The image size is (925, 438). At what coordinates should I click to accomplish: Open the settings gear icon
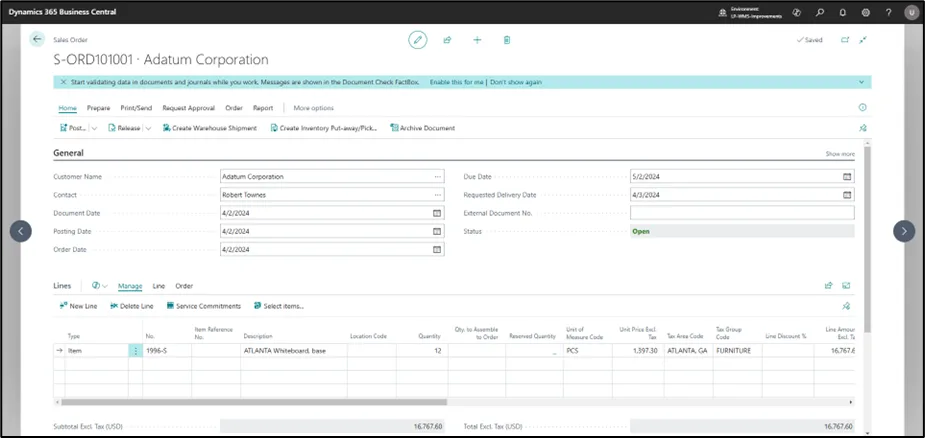865,12
